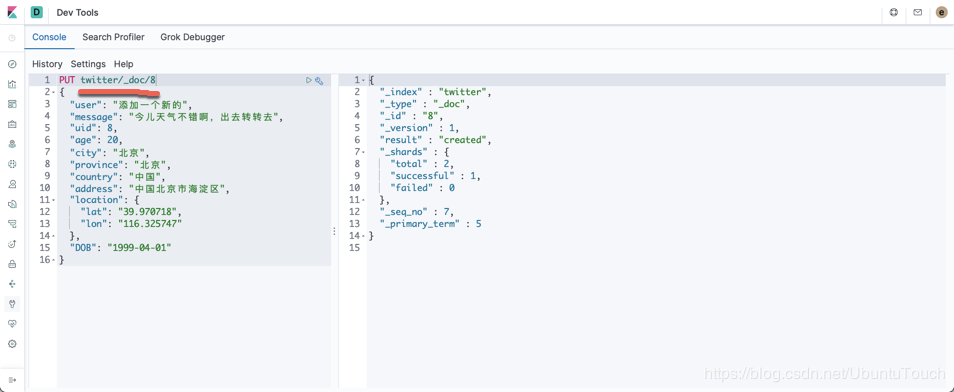
Task: Open Stack Monitoring heartbeat icon
Action: point(12,324)
